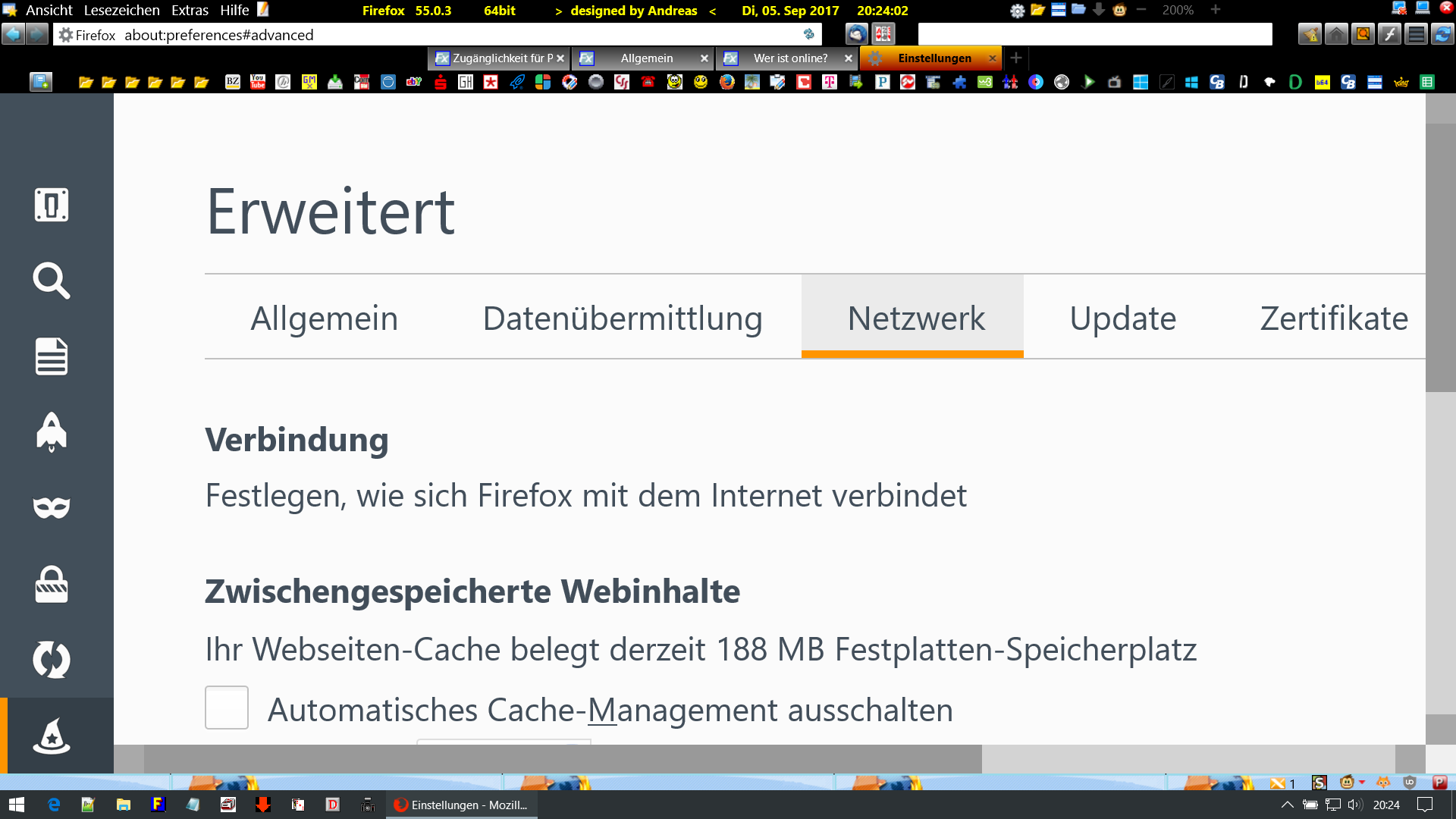Switch to the Update tab
The image size is (1456, 819).
pos(1122,318)
